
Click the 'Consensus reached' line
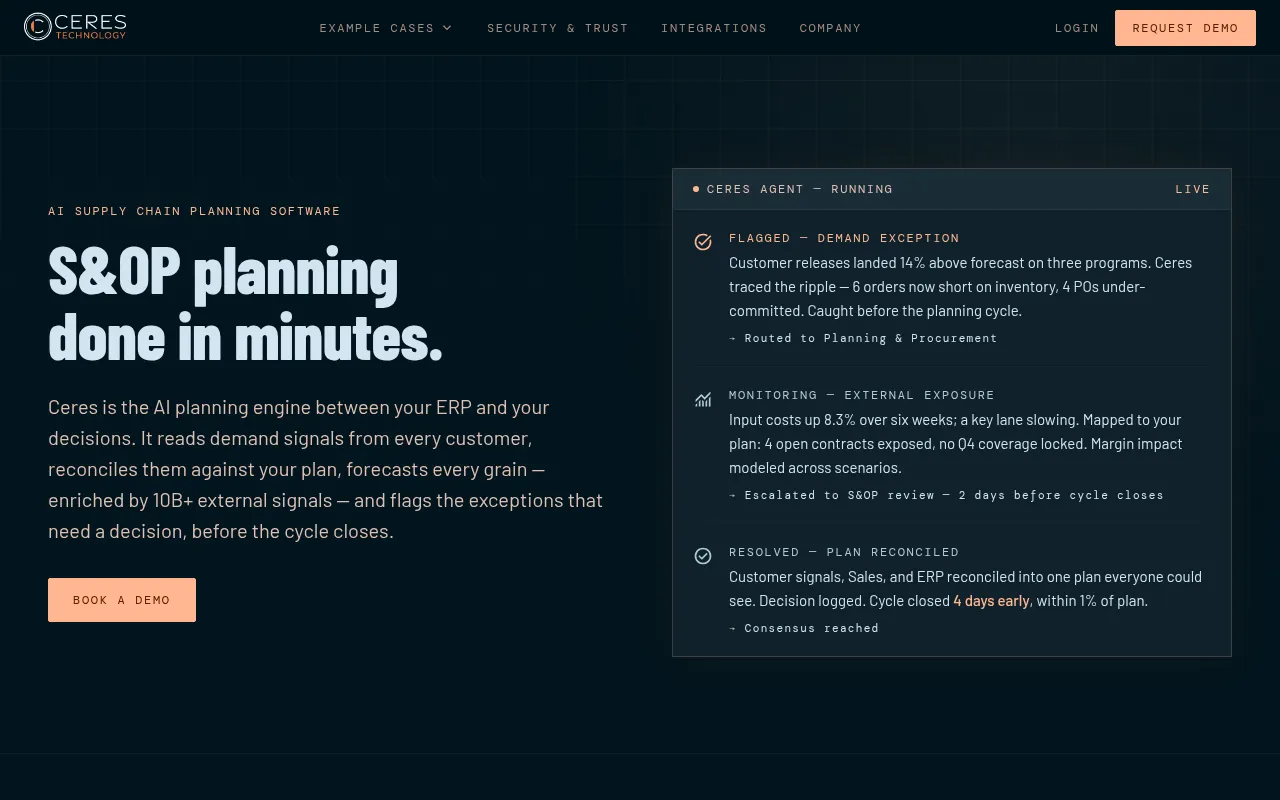click(x=804, y=628)
